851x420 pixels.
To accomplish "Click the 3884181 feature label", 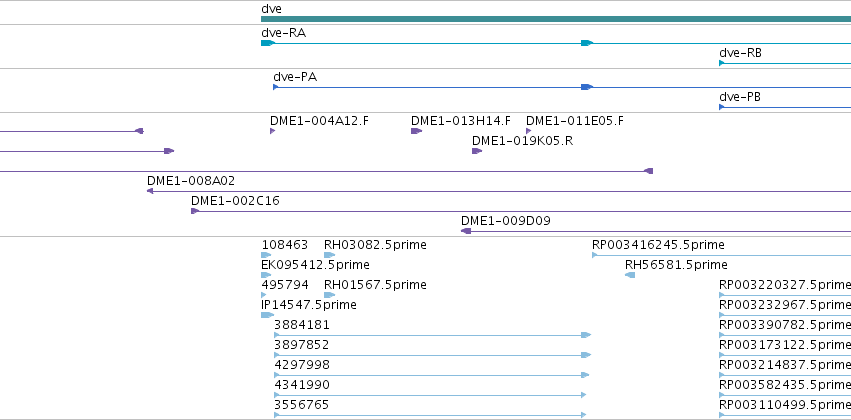I will pos(302,325).
